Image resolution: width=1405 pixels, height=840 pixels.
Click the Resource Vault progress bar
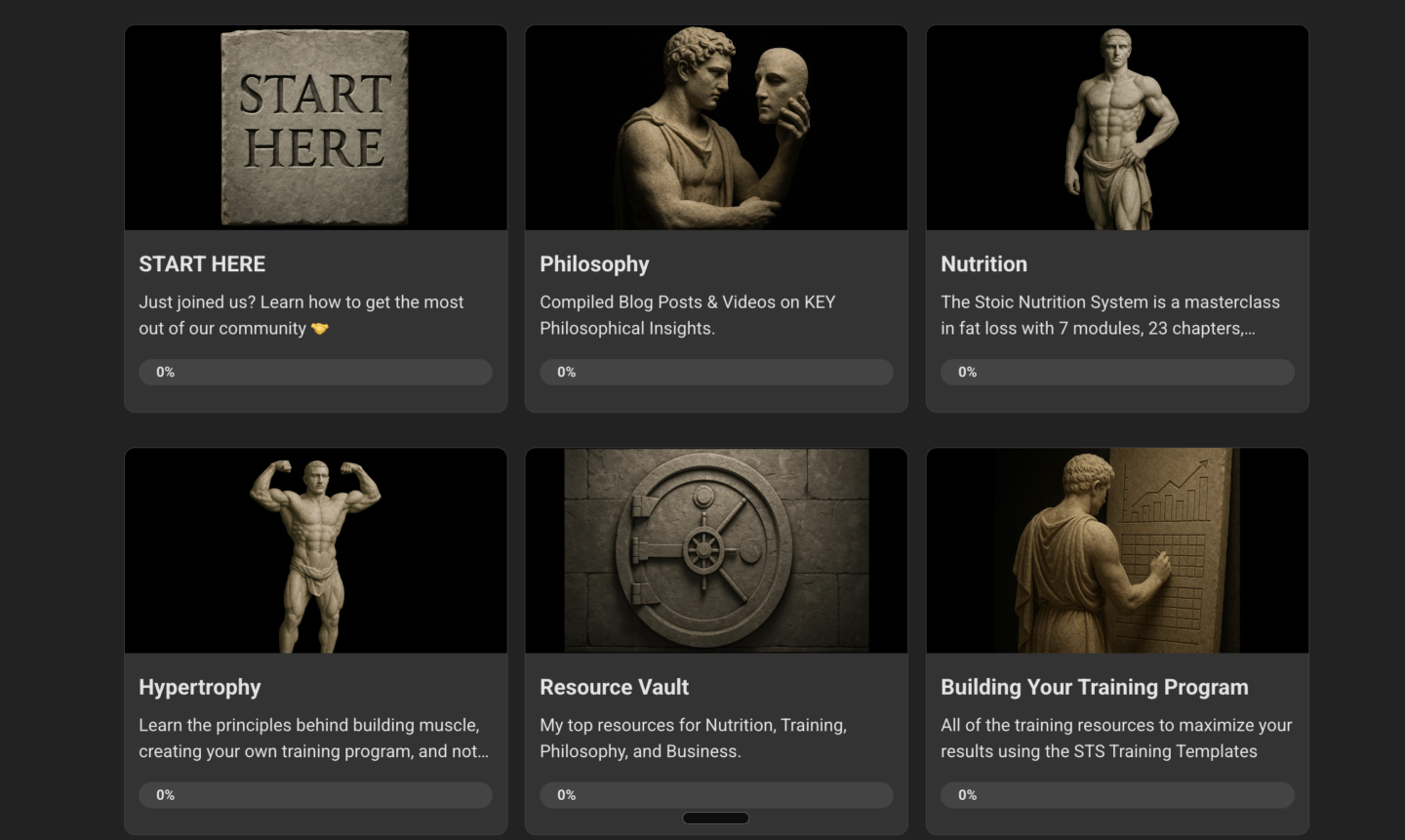716,795
